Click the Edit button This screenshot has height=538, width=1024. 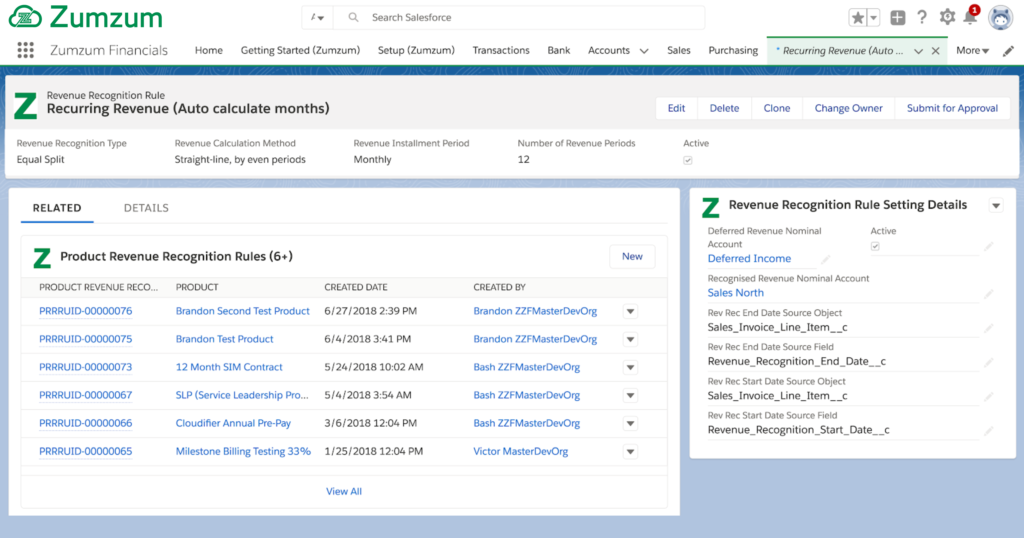pyautogui.click(x=676, y=108)
